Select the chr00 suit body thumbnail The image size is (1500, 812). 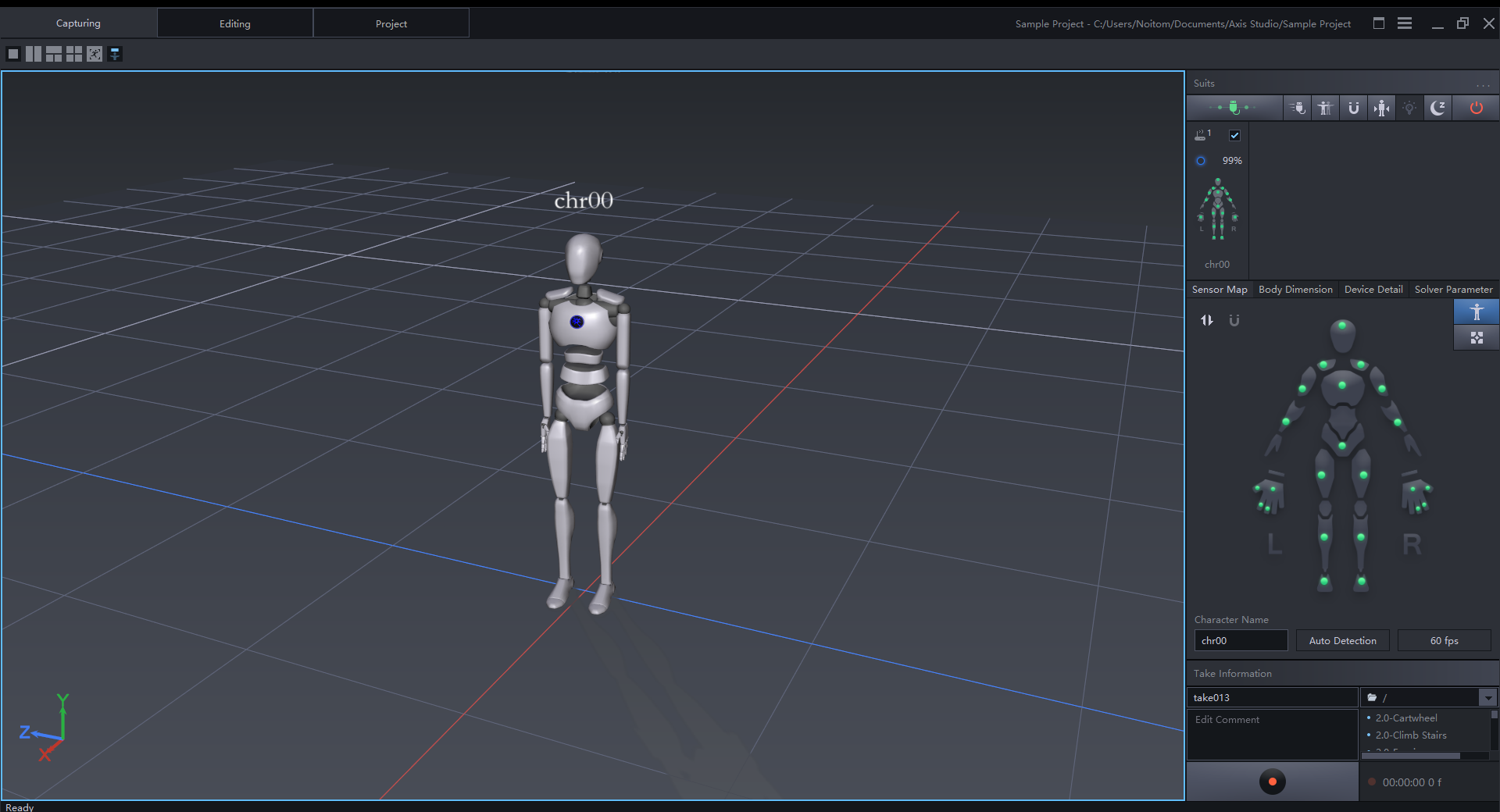click(1218, 209)
